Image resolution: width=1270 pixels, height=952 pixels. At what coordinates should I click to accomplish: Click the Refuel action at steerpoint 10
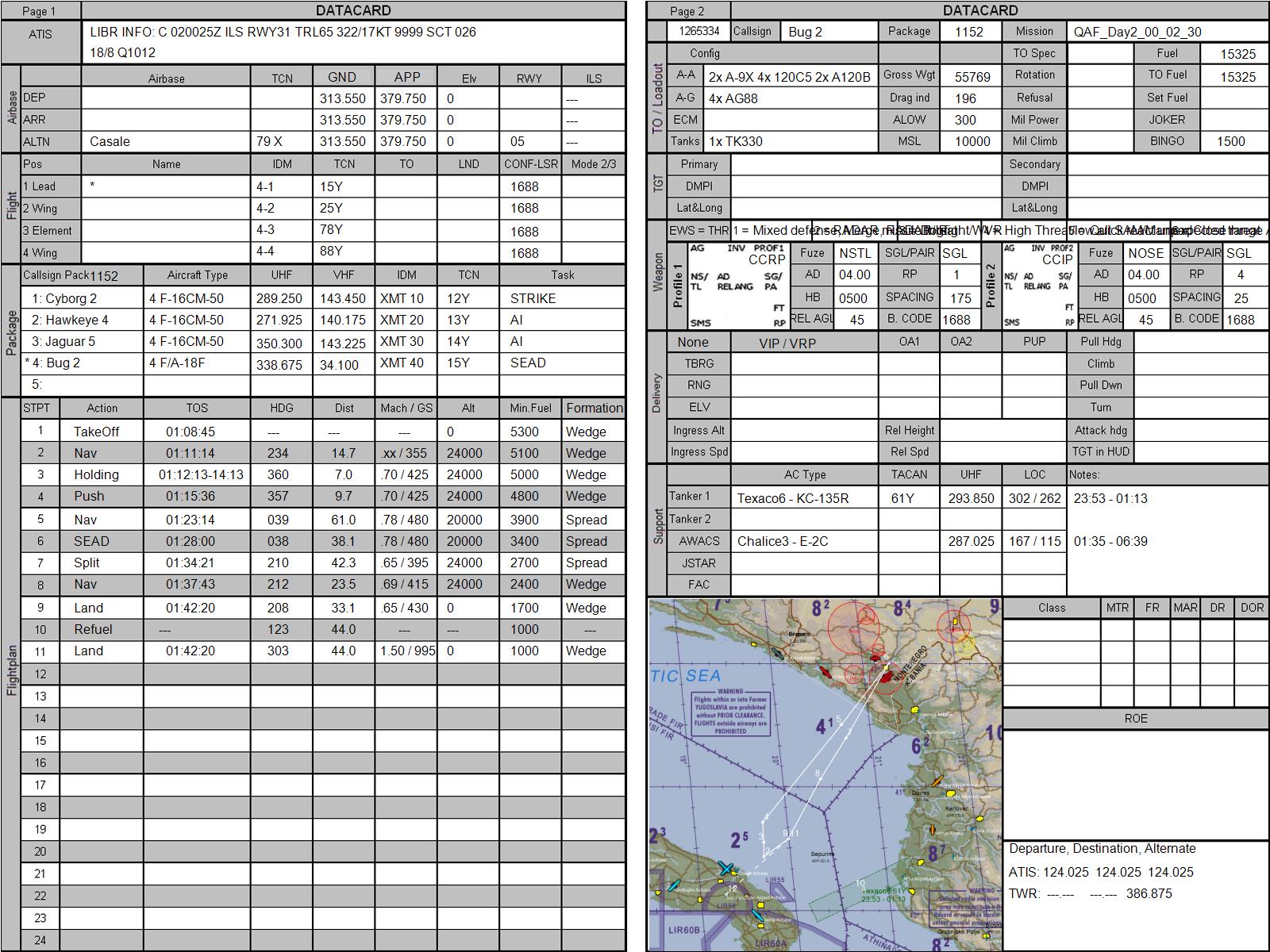(x=93, y=629)
